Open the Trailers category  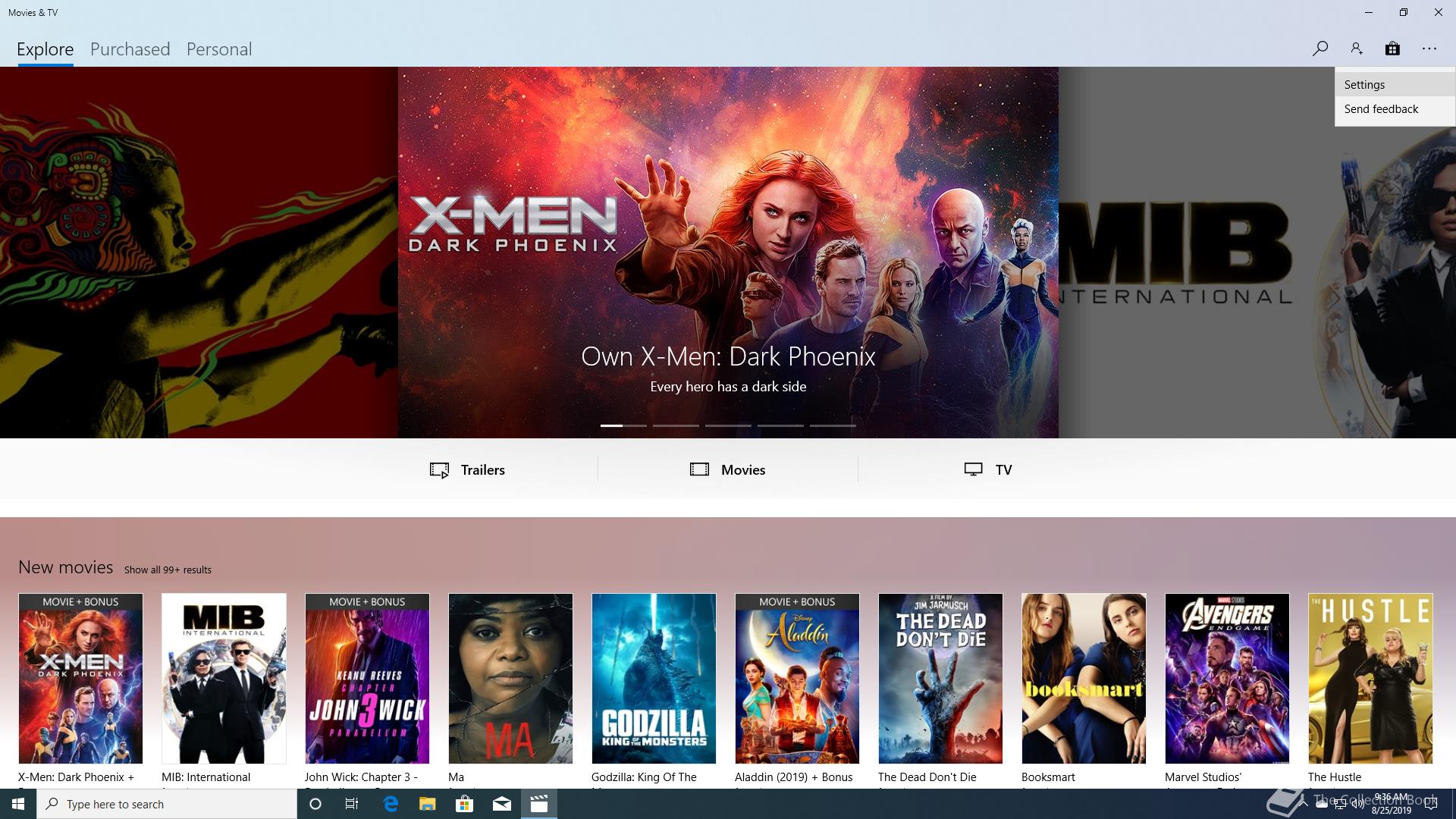pos(467,469)
